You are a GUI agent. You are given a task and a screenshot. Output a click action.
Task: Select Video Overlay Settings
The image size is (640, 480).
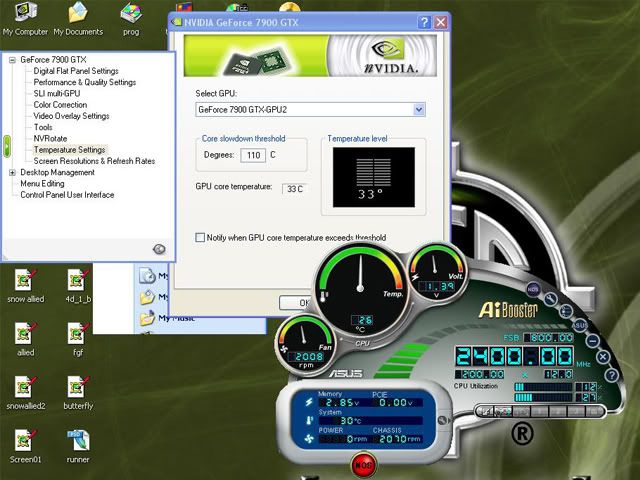tap(71, 116)
